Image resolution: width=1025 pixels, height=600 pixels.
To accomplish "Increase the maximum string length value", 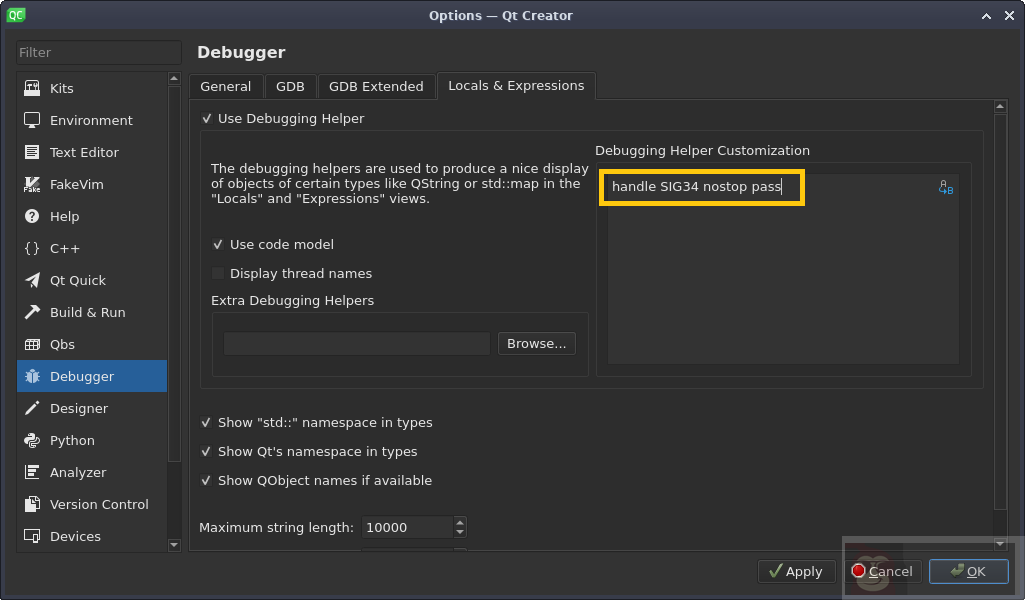I will click(x=460, y=522).
